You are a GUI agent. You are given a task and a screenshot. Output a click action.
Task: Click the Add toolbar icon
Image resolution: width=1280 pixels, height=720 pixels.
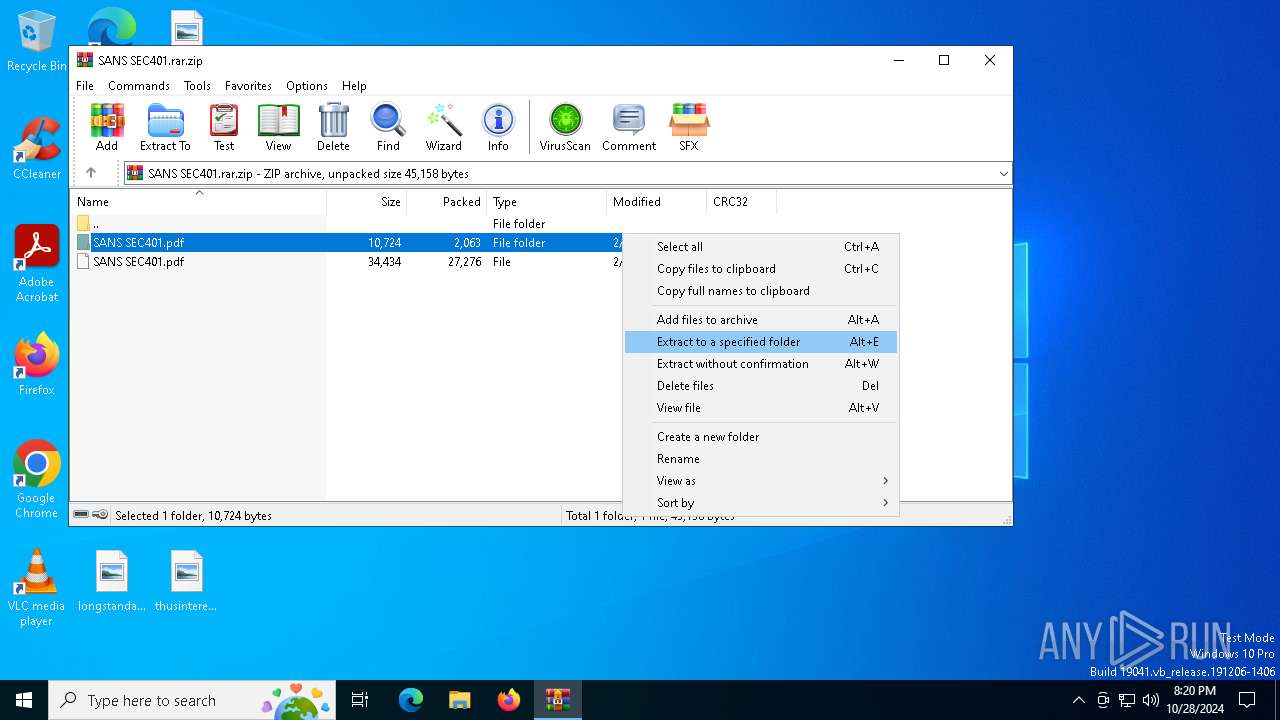[107, 127]
